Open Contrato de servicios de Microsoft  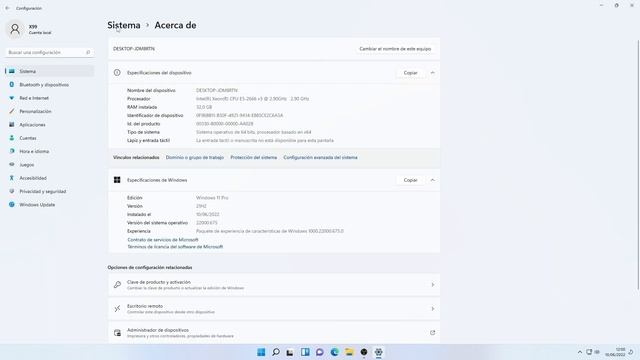click(x=163, y=240)
